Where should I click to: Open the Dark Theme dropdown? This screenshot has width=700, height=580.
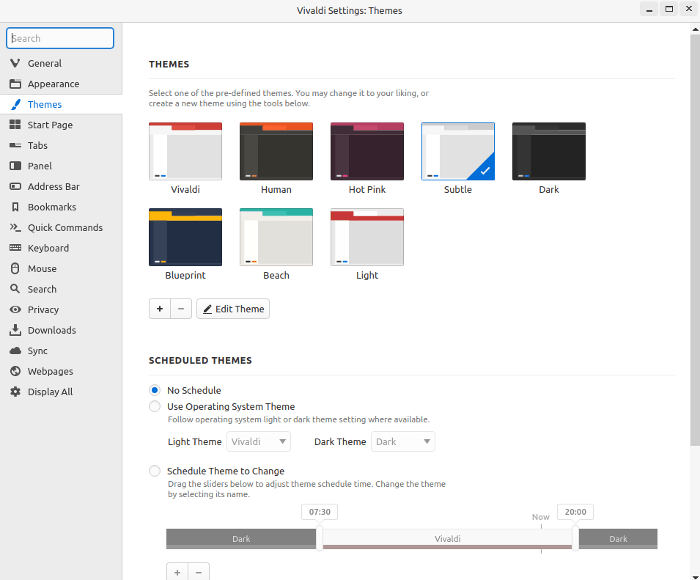tap(403, 442)
